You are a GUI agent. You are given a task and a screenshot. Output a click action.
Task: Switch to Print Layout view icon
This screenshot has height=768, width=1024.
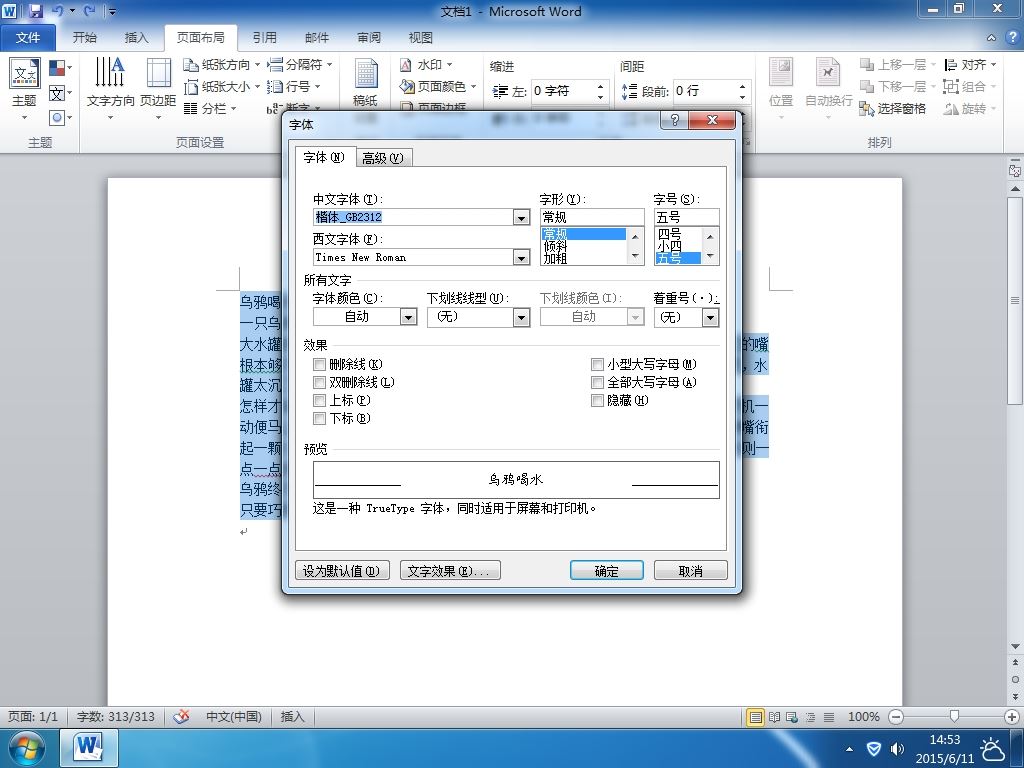click(756, 717)
